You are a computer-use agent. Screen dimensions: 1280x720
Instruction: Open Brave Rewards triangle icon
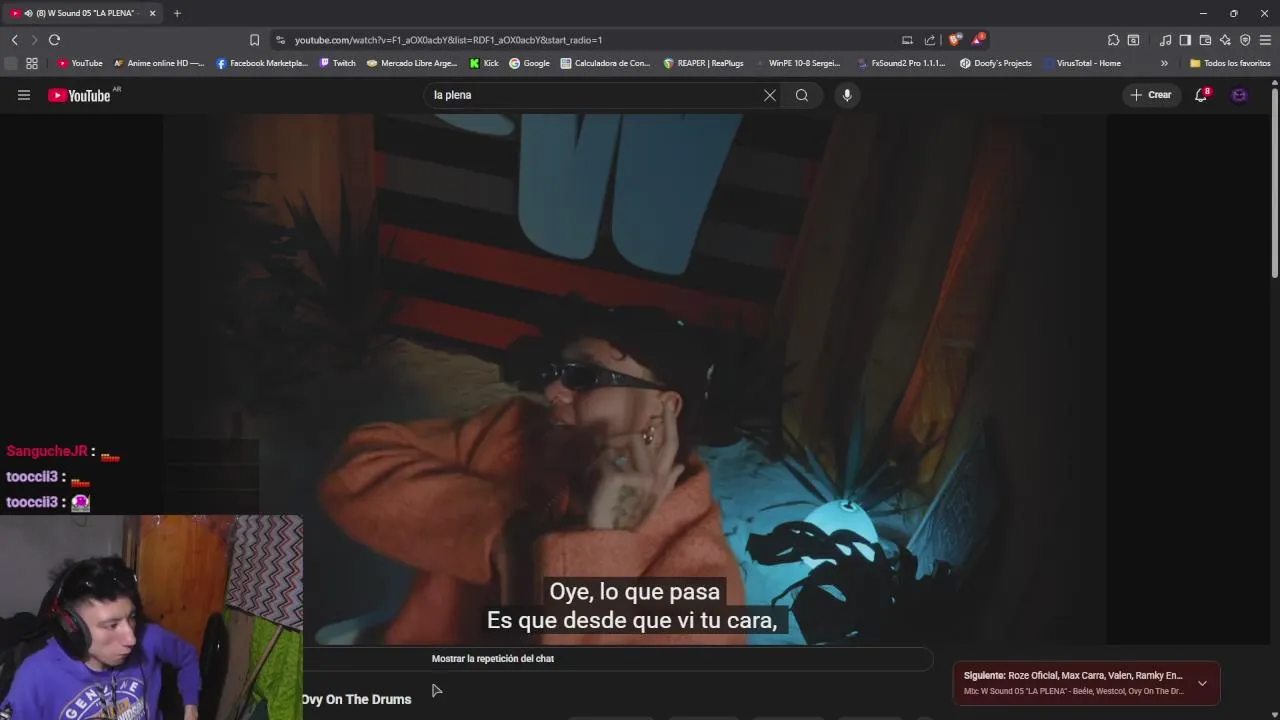coord(978,40)
